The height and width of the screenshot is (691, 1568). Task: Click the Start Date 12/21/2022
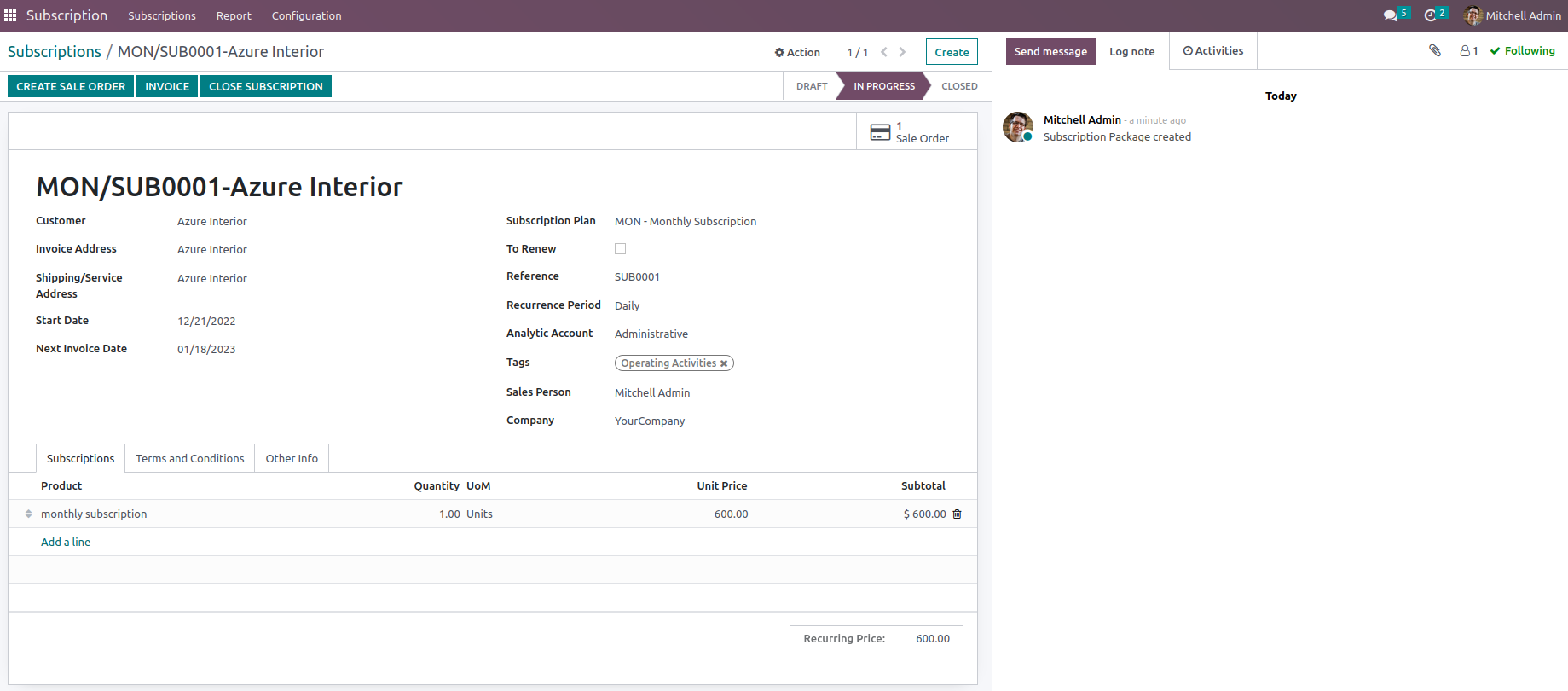(x=206, y=321)
